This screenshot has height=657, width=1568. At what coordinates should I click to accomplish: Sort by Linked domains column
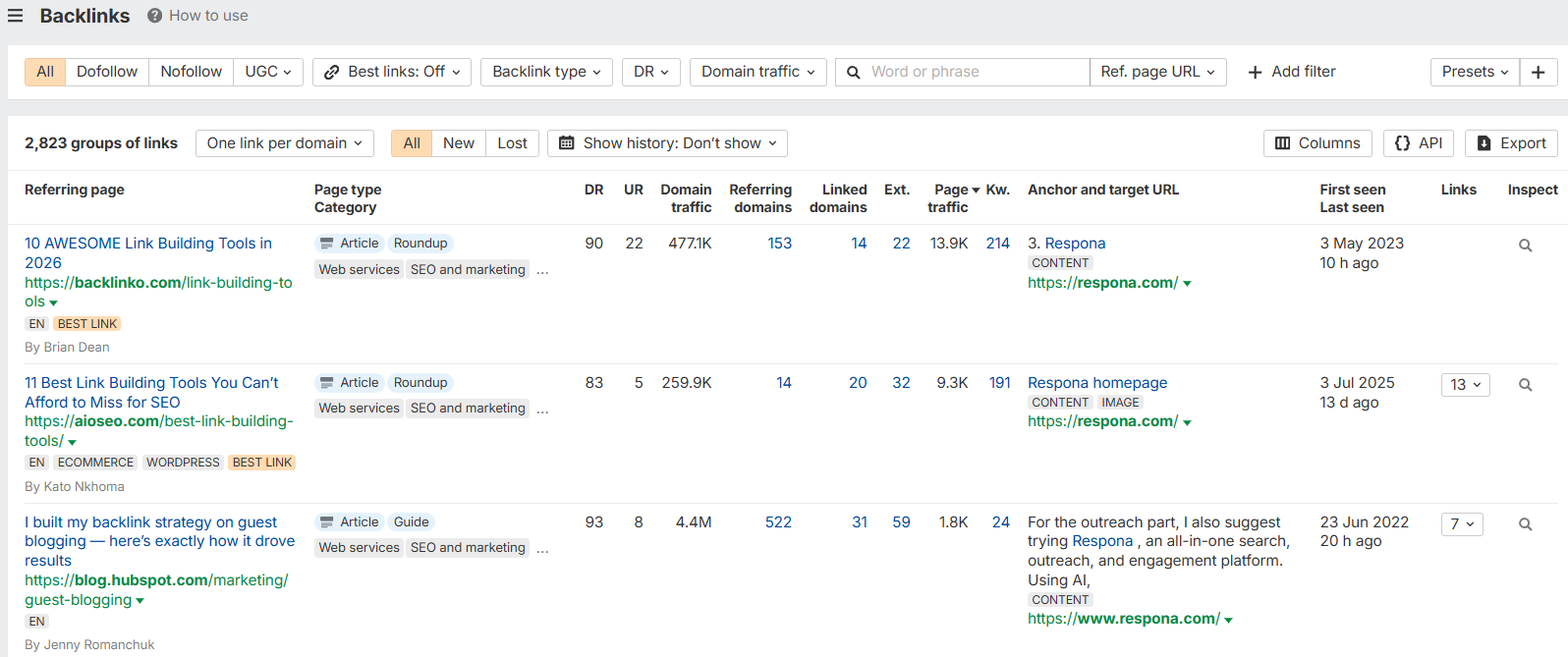pos(838,198)
